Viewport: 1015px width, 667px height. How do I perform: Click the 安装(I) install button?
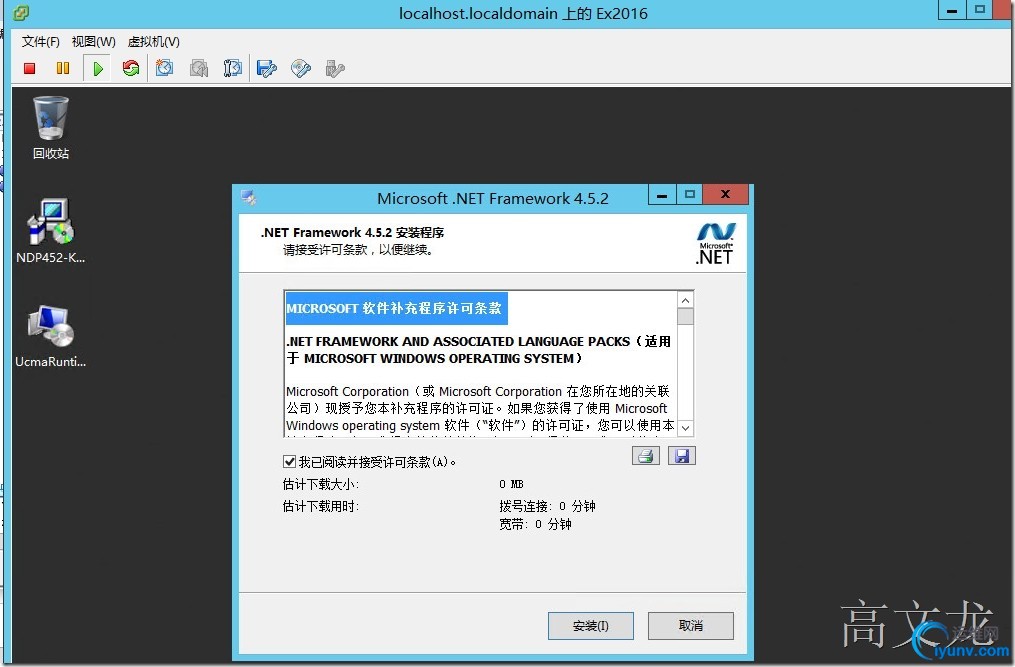[x=591, y=626]
